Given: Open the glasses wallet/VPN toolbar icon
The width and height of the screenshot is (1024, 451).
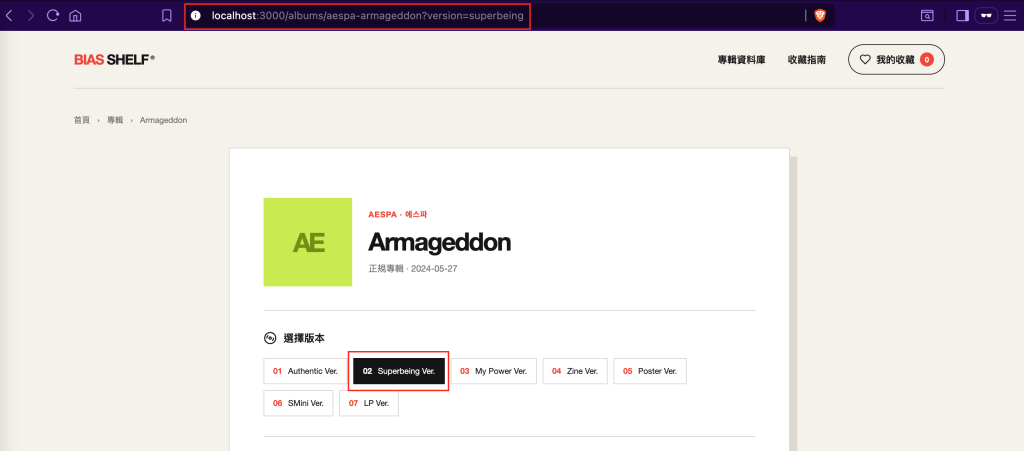Looking at the screenshot, I should tap(986, 16).
